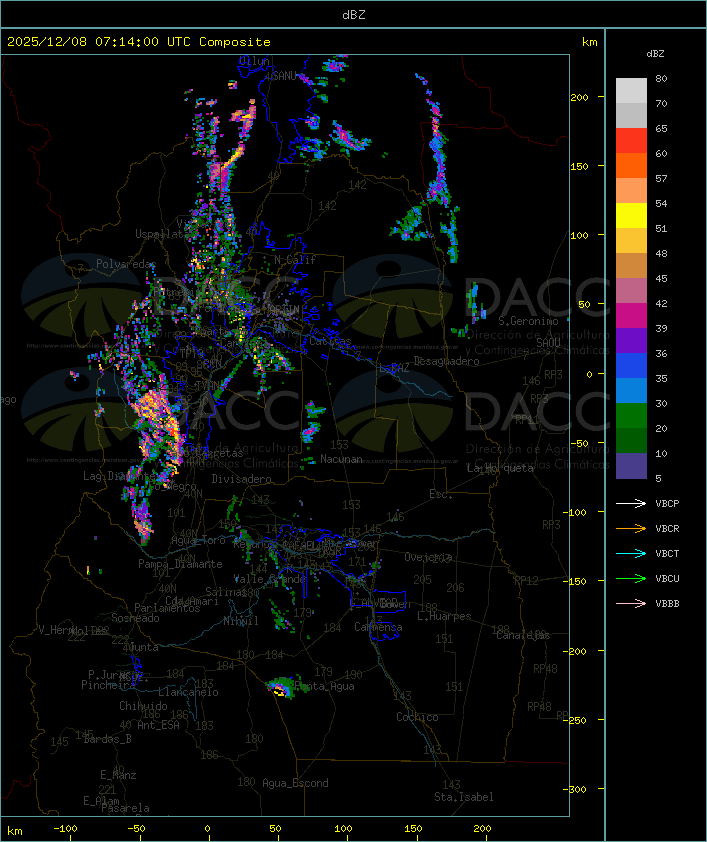Click the Pasarela map label
Image resolution: width=707 pixels, height=842 pixels.
point(125,808)
